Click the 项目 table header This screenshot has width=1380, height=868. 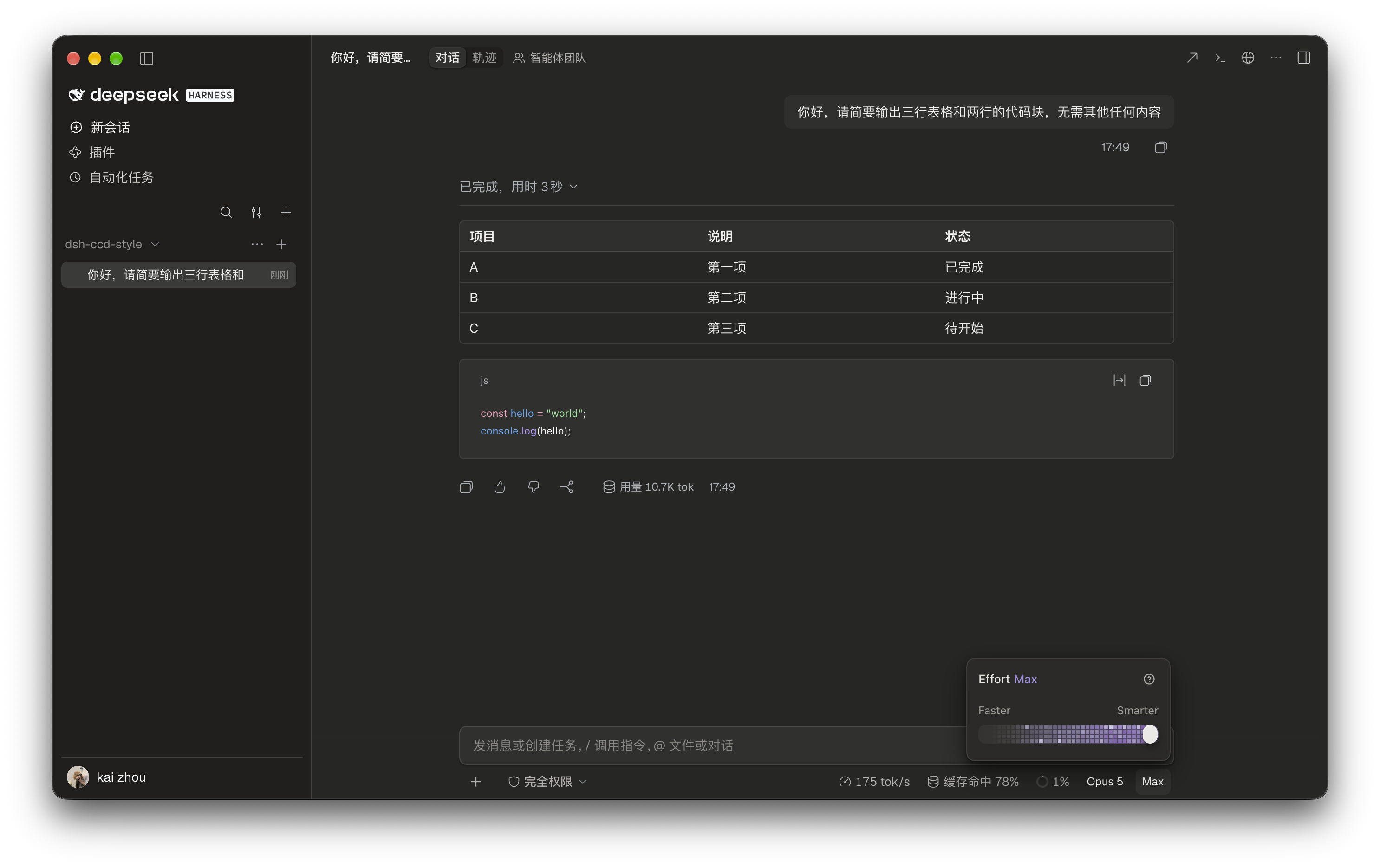point(482,237)
